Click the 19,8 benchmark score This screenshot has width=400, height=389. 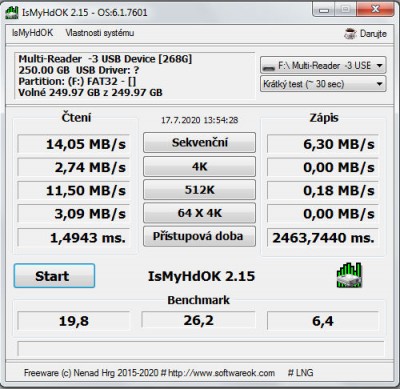pos(74,321)
